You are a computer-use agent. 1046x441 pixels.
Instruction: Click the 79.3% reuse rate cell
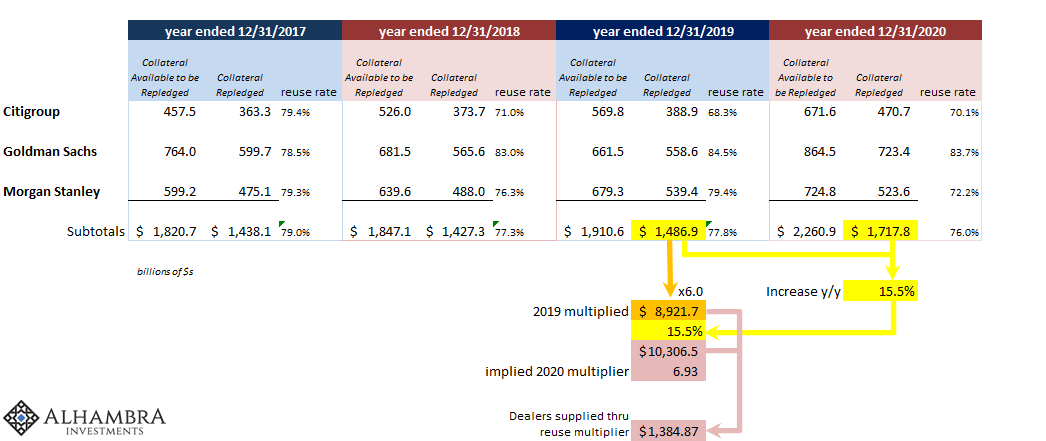point(296,193)
